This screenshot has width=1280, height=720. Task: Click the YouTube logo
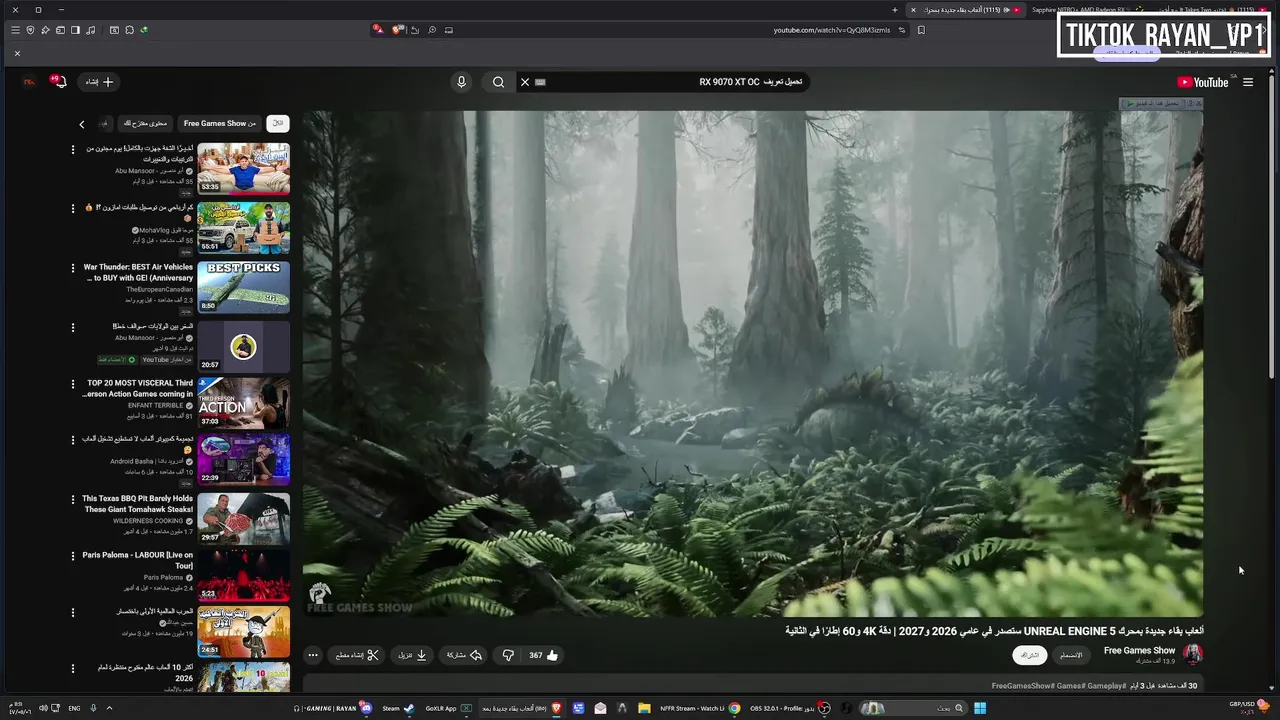(x=1202, y=82)
